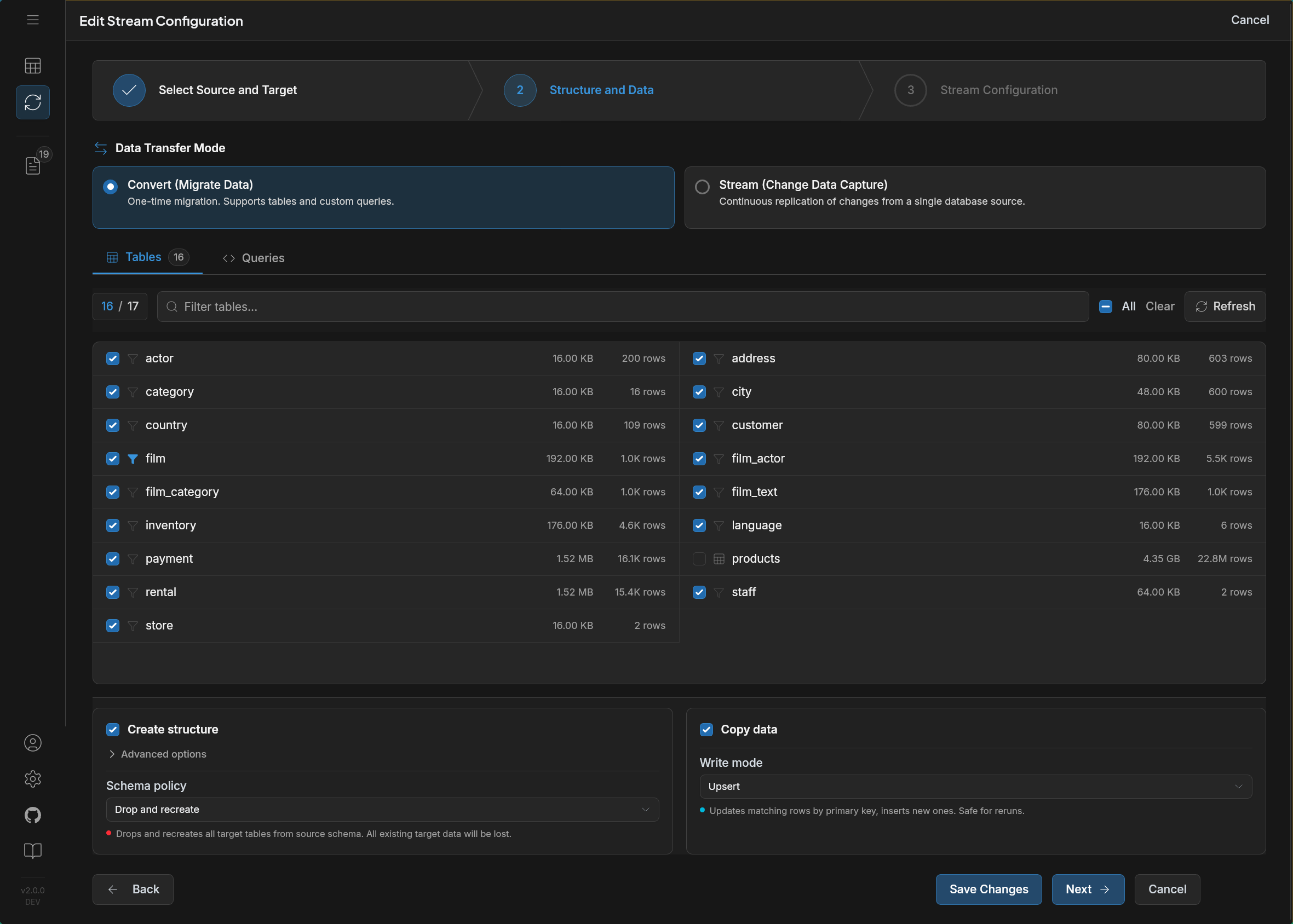Open the settings gear sidebar icon
Image resolution: width=1293 pixels, height=924 pixels.
[x=32, y=778]
